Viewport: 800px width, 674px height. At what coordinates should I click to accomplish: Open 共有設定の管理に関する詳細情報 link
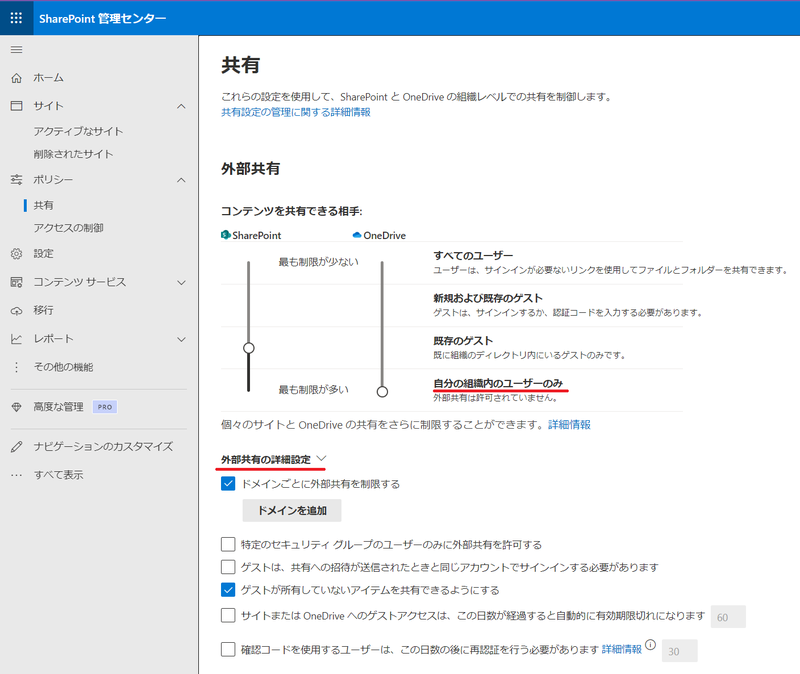click(x=296, y=112)
